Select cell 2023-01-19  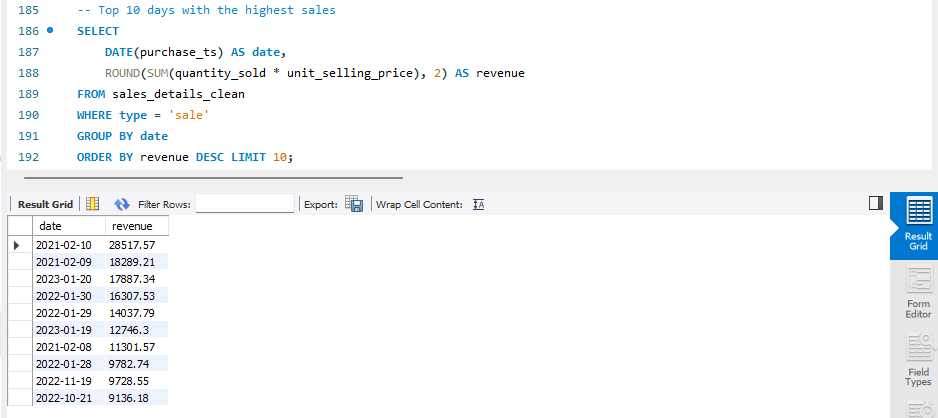coord(69,329)
